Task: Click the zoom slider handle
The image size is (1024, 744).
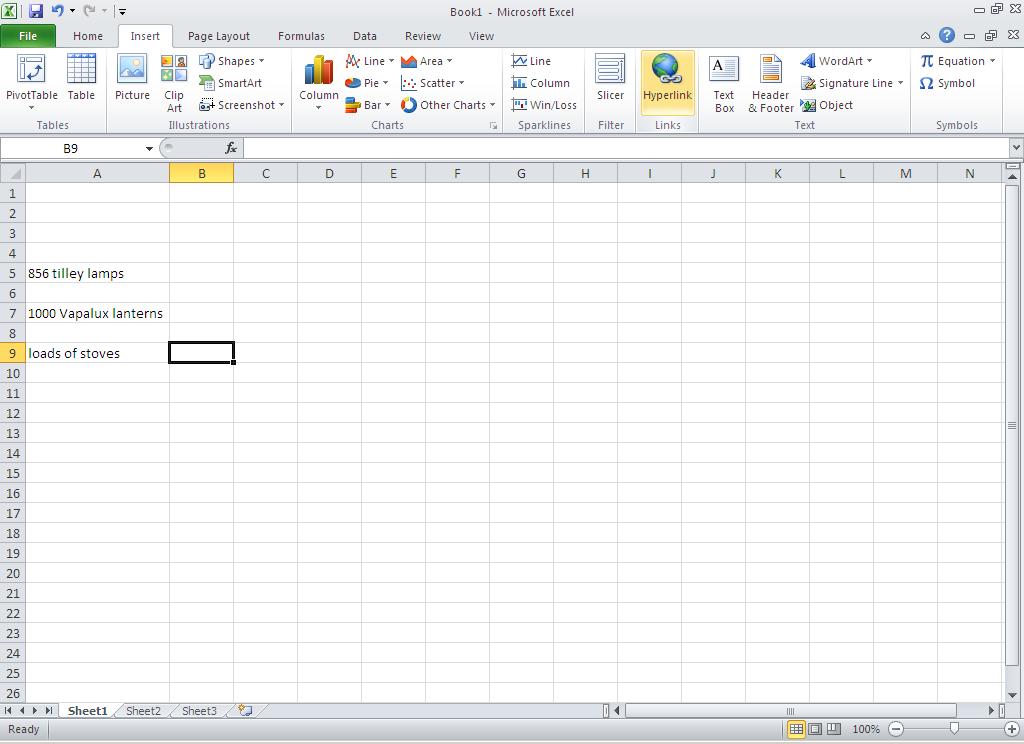Action: click(x=954, y=729)
